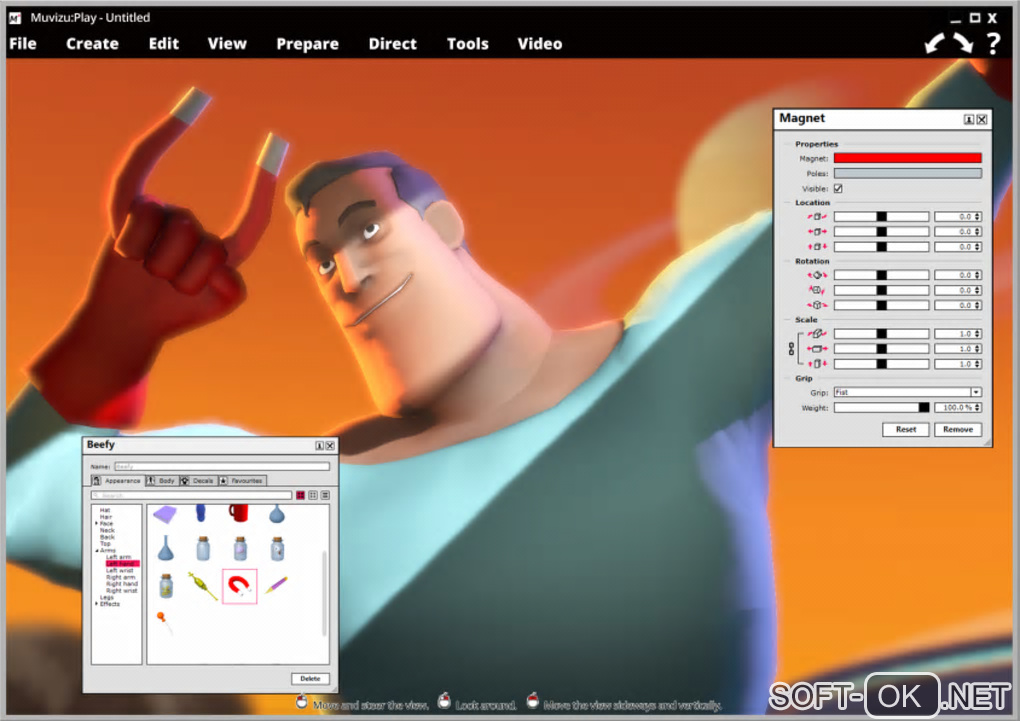
Task: Collapse the Arms tree node
Action: pyautogui.click(x=98, y=551)
